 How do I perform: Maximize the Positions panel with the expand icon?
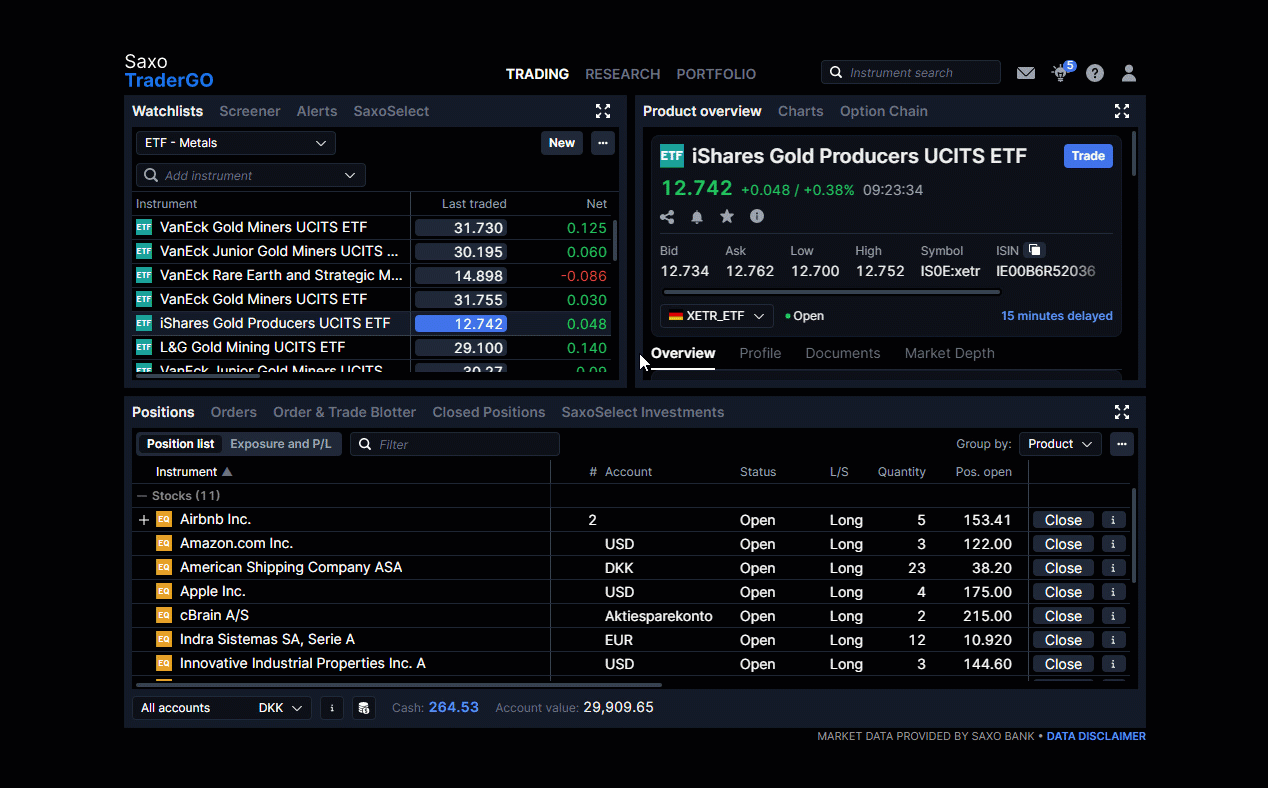[1121, 411]
